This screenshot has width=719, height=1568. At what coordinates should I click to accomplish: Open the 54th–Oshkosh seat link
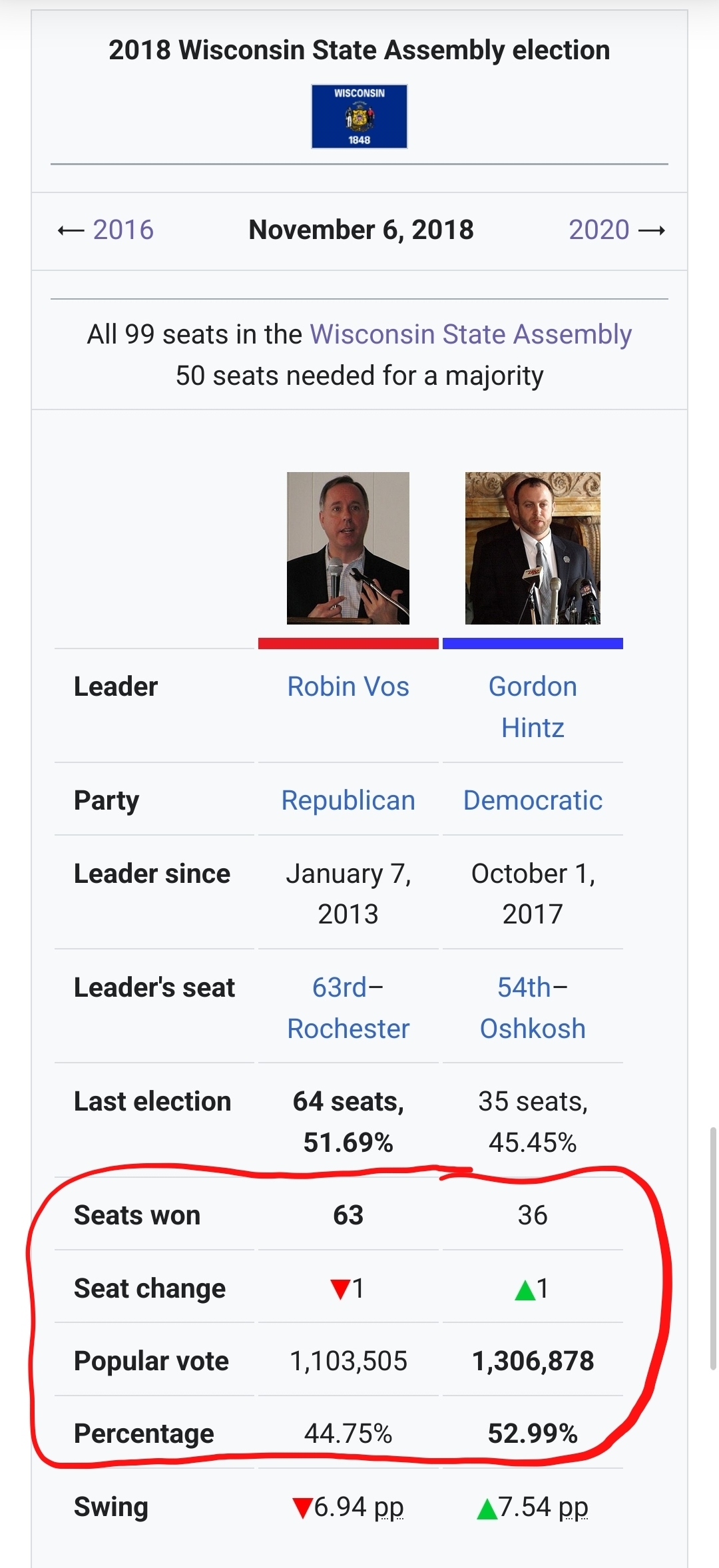point(533,1008)
